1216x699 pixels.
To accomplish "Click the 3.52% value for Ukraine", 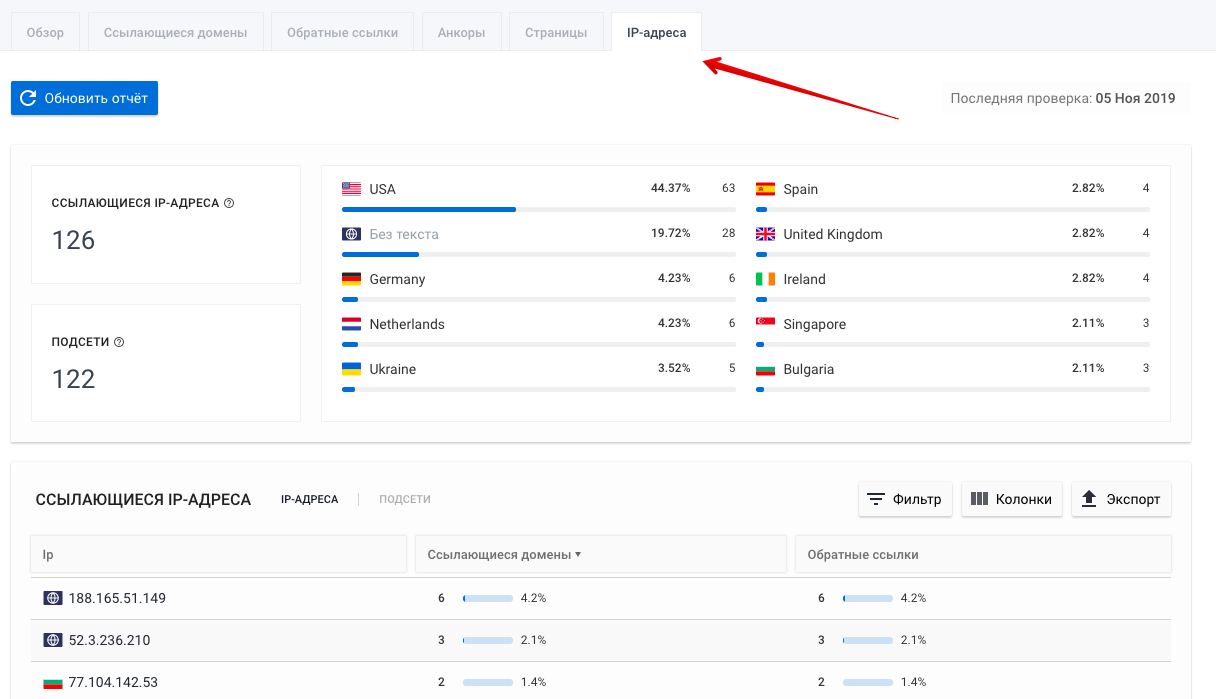I will [674, 368].
